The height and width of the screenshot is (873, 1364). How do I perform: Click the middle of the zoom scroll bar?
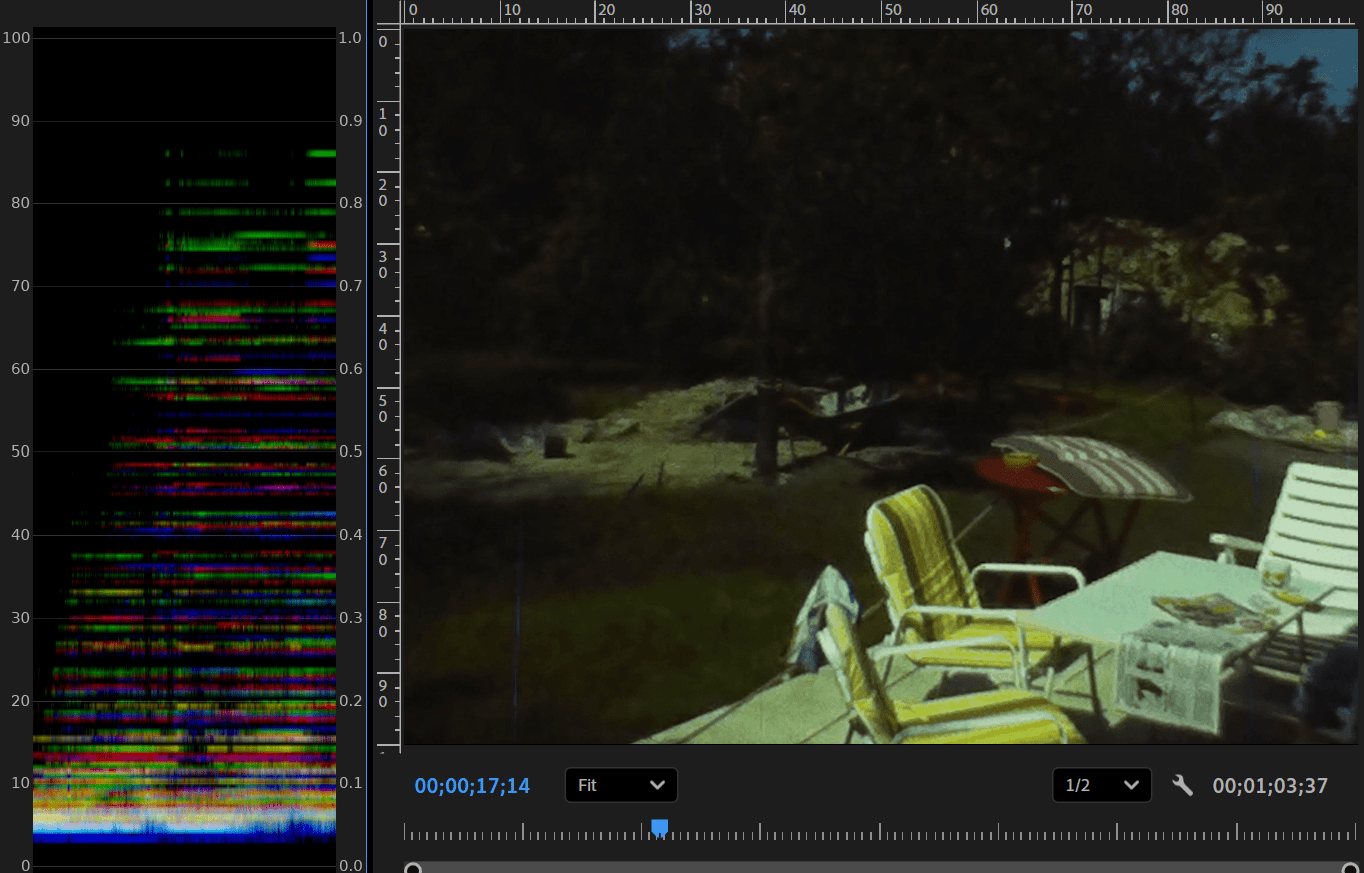pyautogui.click(x=880, y=868)
